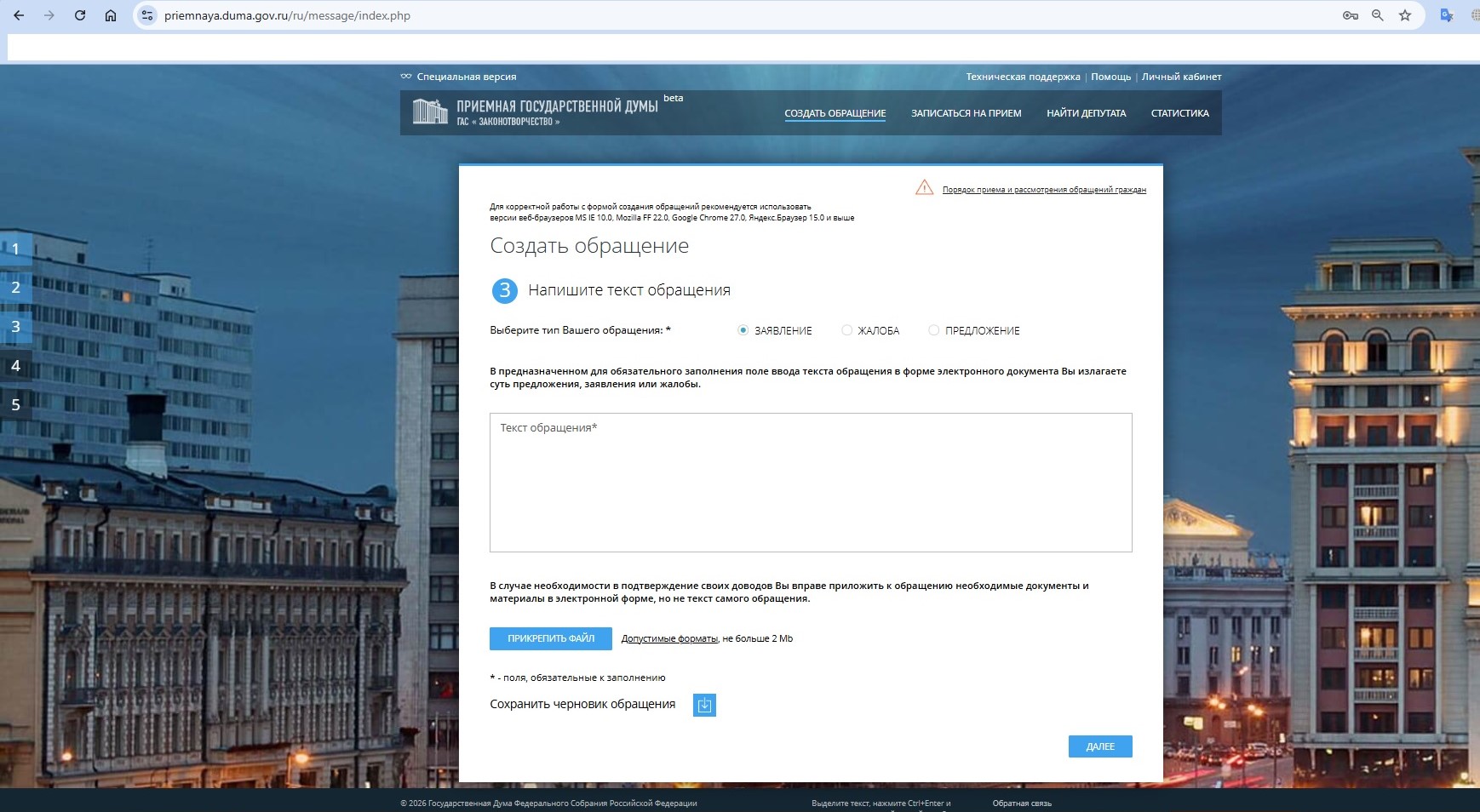Open СТАТИСТИКА menu item
Image resolution: width=1480 pixels, height=812 pixels.
1180,113
